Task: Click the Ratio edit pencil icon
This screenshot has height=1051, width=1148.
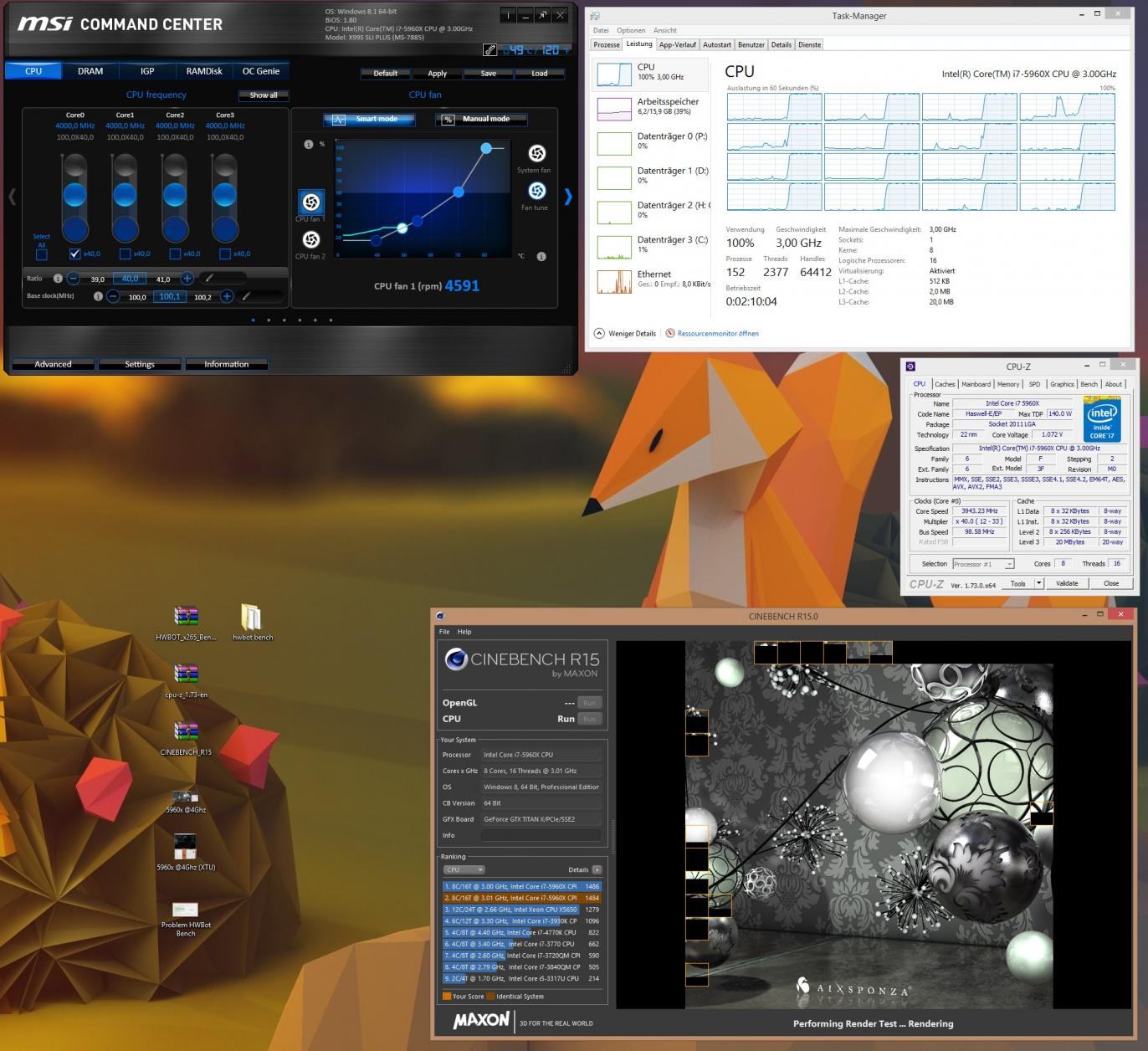Action: click(x=209, y=278)
